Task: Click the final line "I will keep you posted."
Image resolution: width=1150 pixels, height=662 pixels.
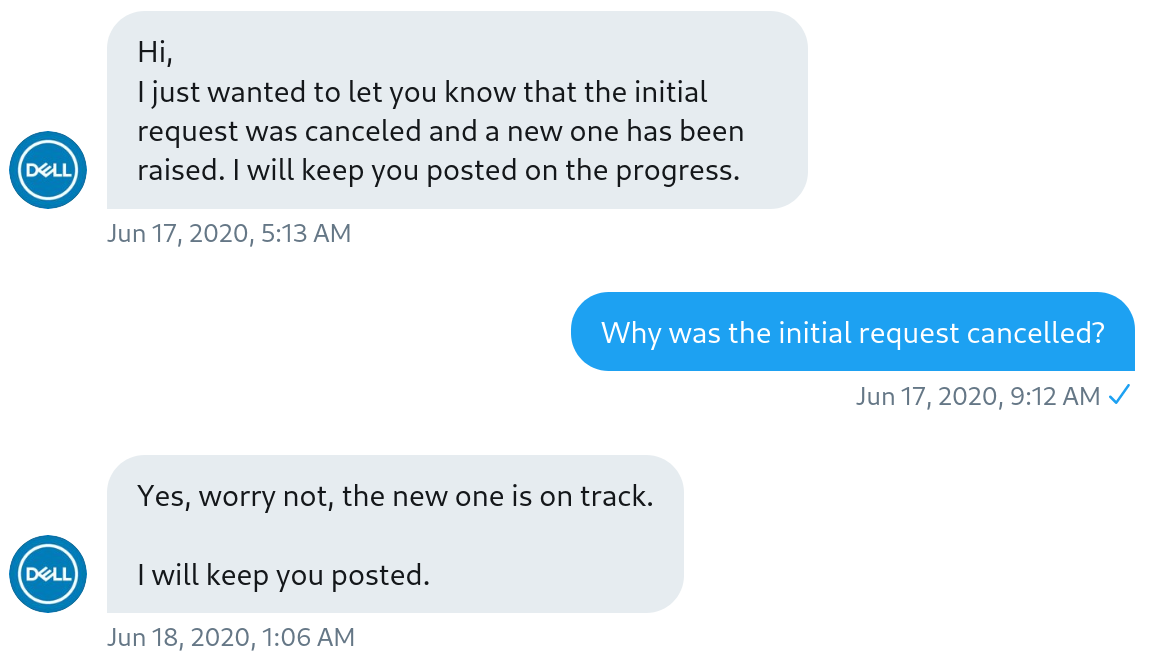Action: [x=283, y=575]
